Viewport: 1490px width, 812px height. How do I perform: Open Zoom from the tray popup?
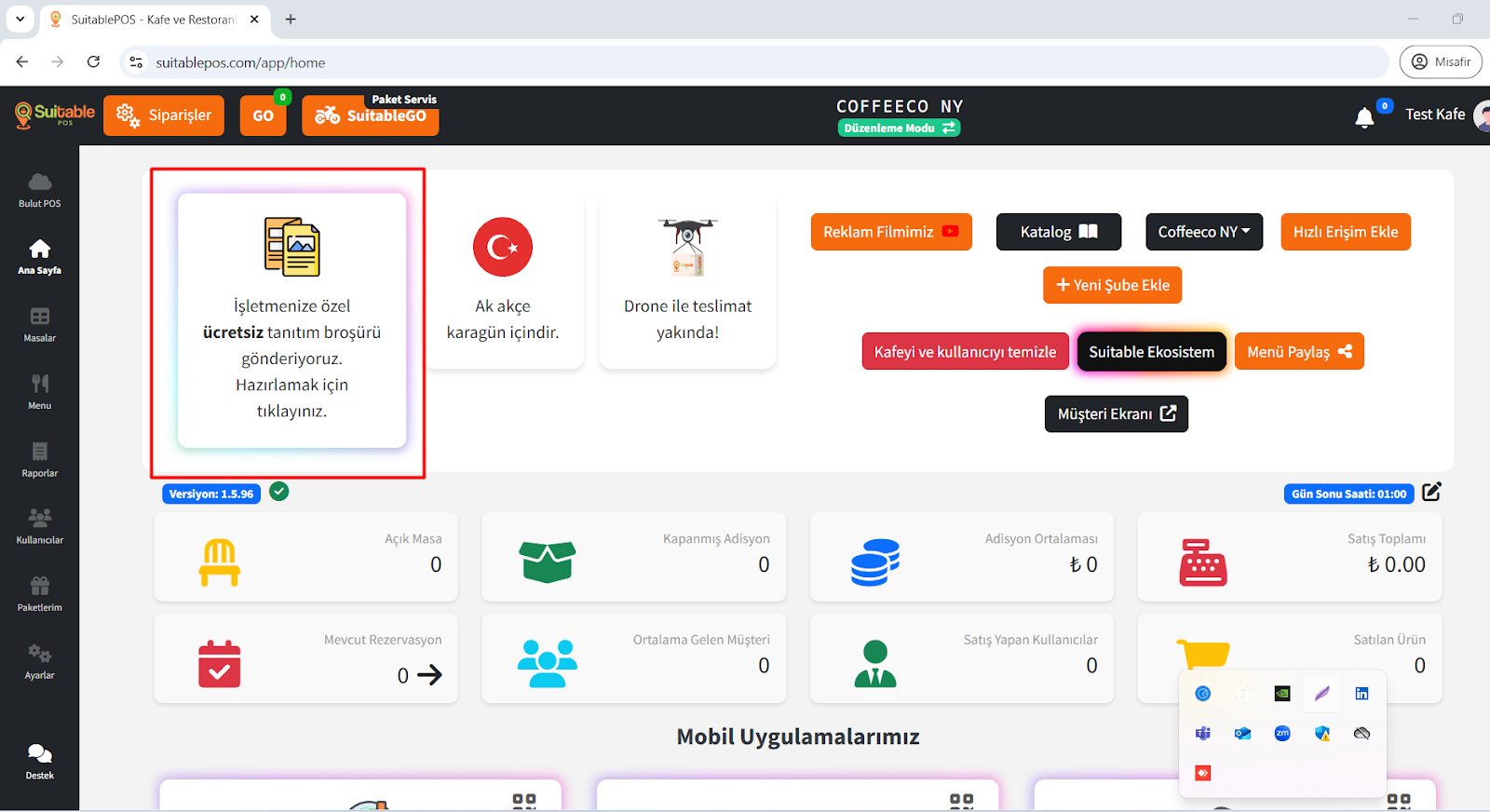point(1282,734)
